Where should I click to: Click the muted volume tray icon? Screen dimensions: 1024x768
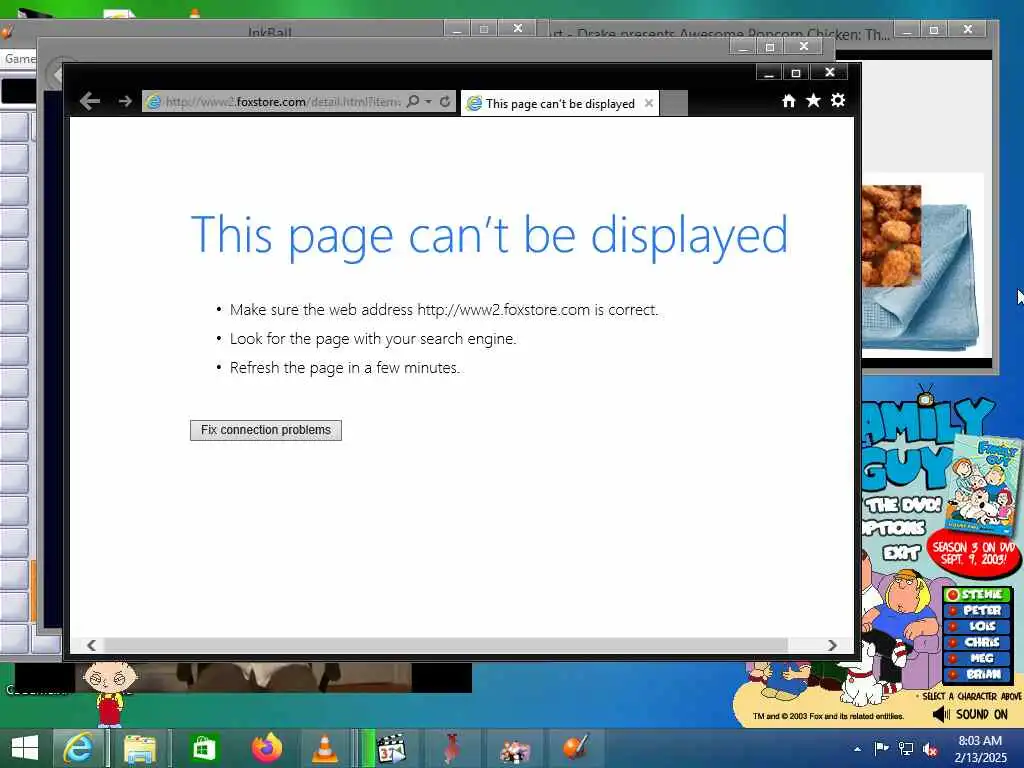tap(930, 750)
